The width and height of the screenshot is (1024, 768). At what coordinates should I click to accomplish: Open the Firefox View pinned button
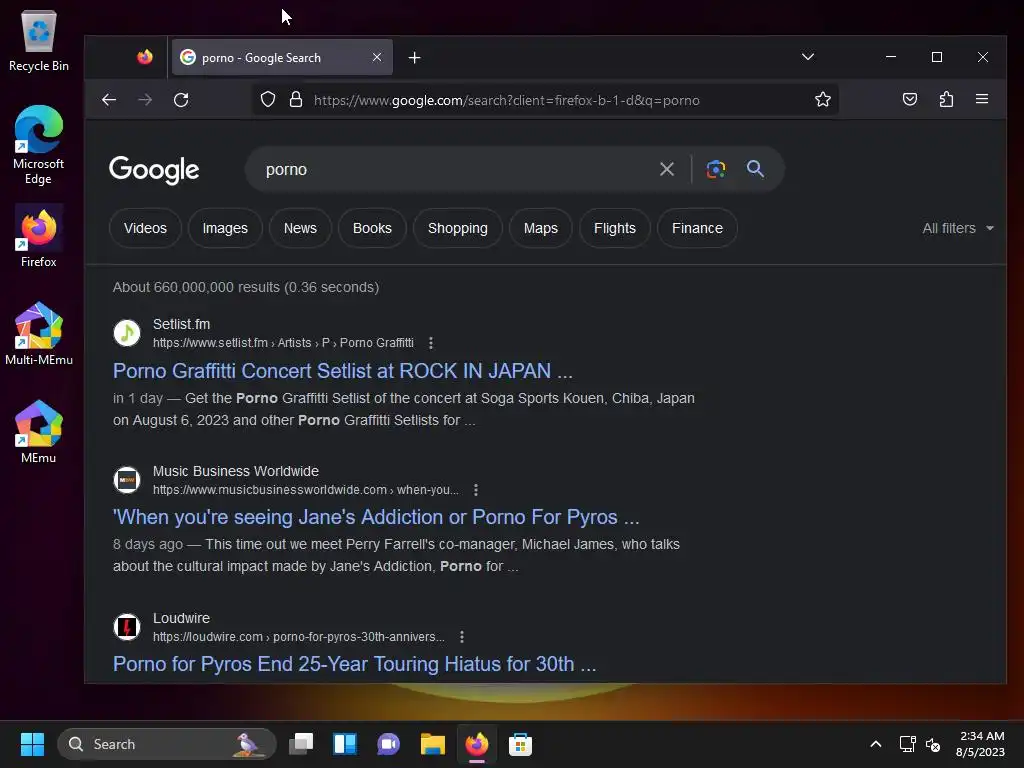pyautogui.click(x=145, y=57)
